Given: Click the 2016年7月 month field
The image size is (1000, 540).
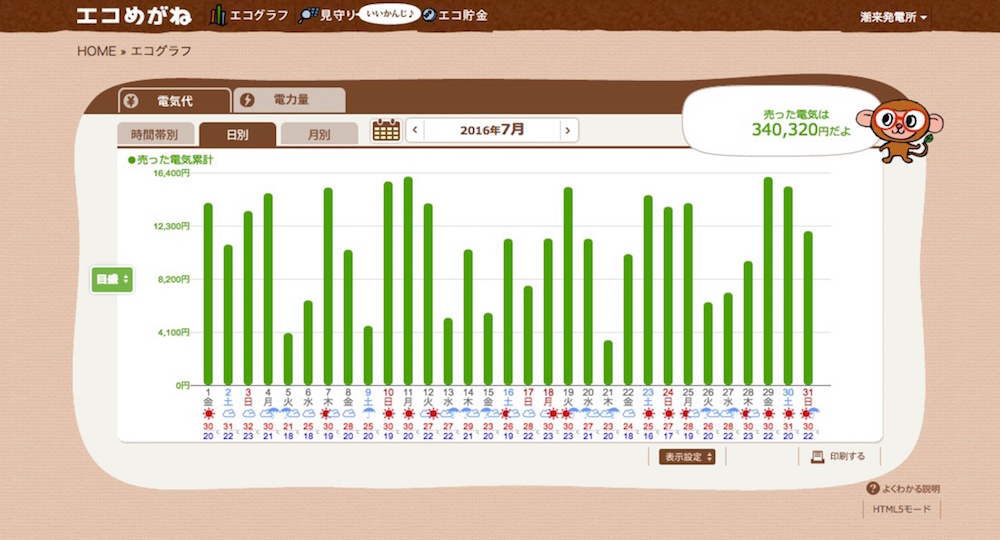Looking at the screenshot, I should point(492,130).
